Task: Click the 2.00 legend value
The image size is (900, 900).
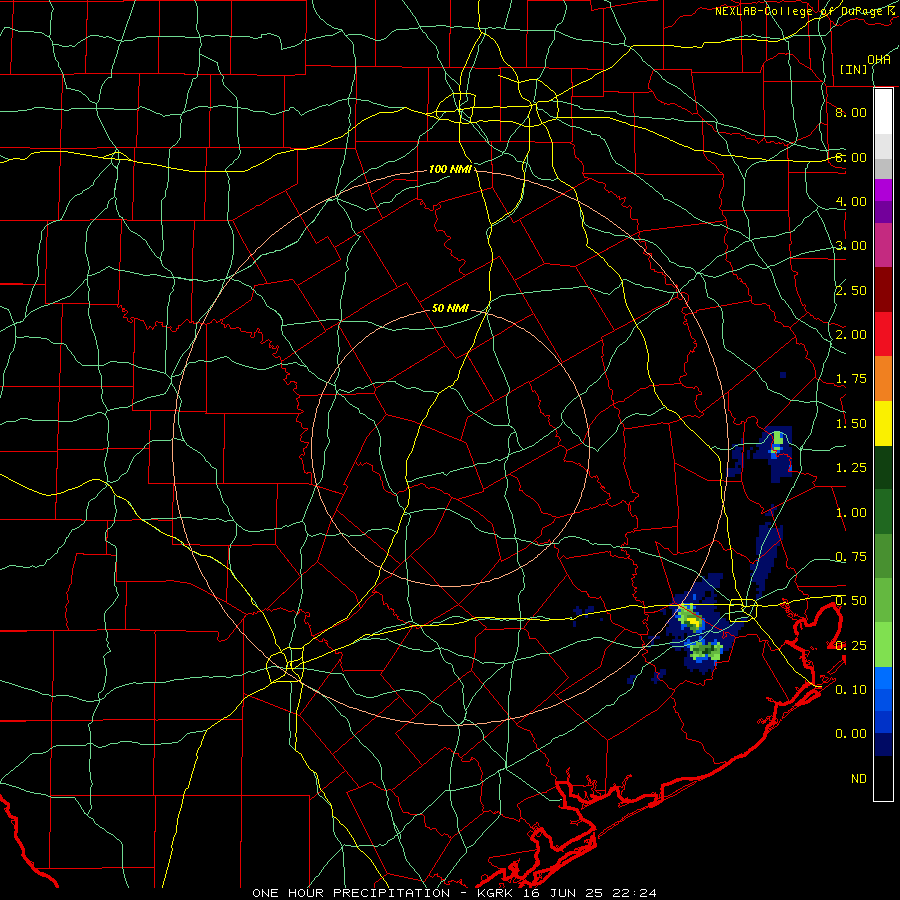Action: click(851, 335)
